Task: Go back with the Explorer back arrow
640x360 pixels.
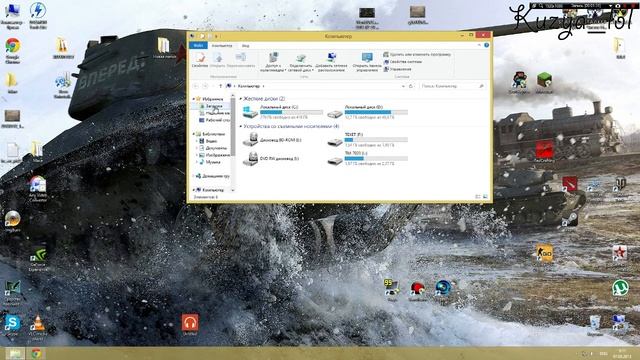Action: click(x=196, y=86)
